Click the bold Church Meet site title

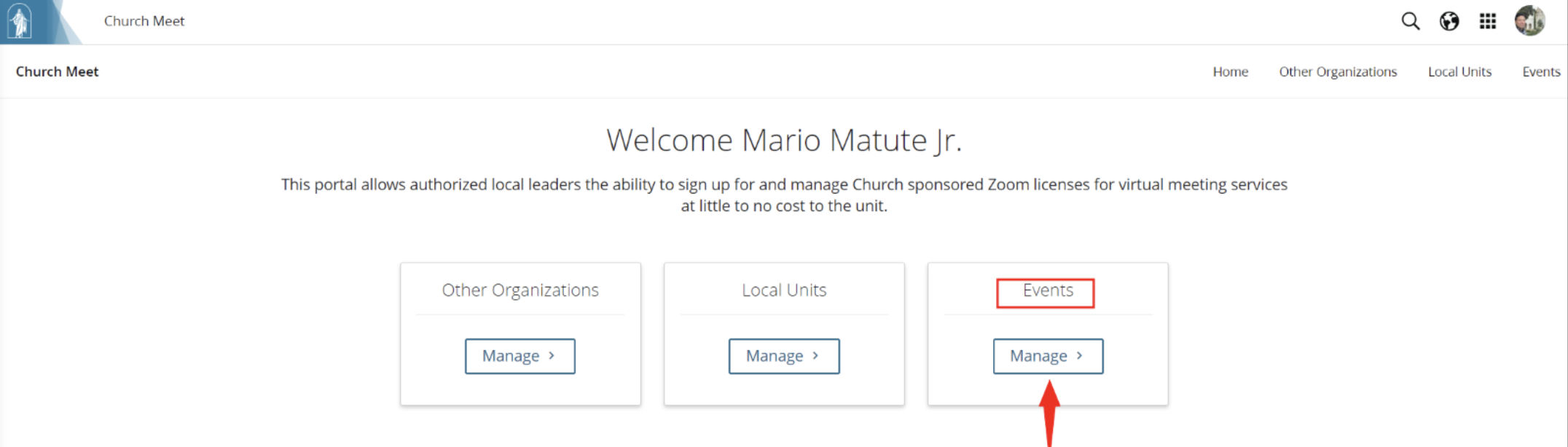point(57,71)
